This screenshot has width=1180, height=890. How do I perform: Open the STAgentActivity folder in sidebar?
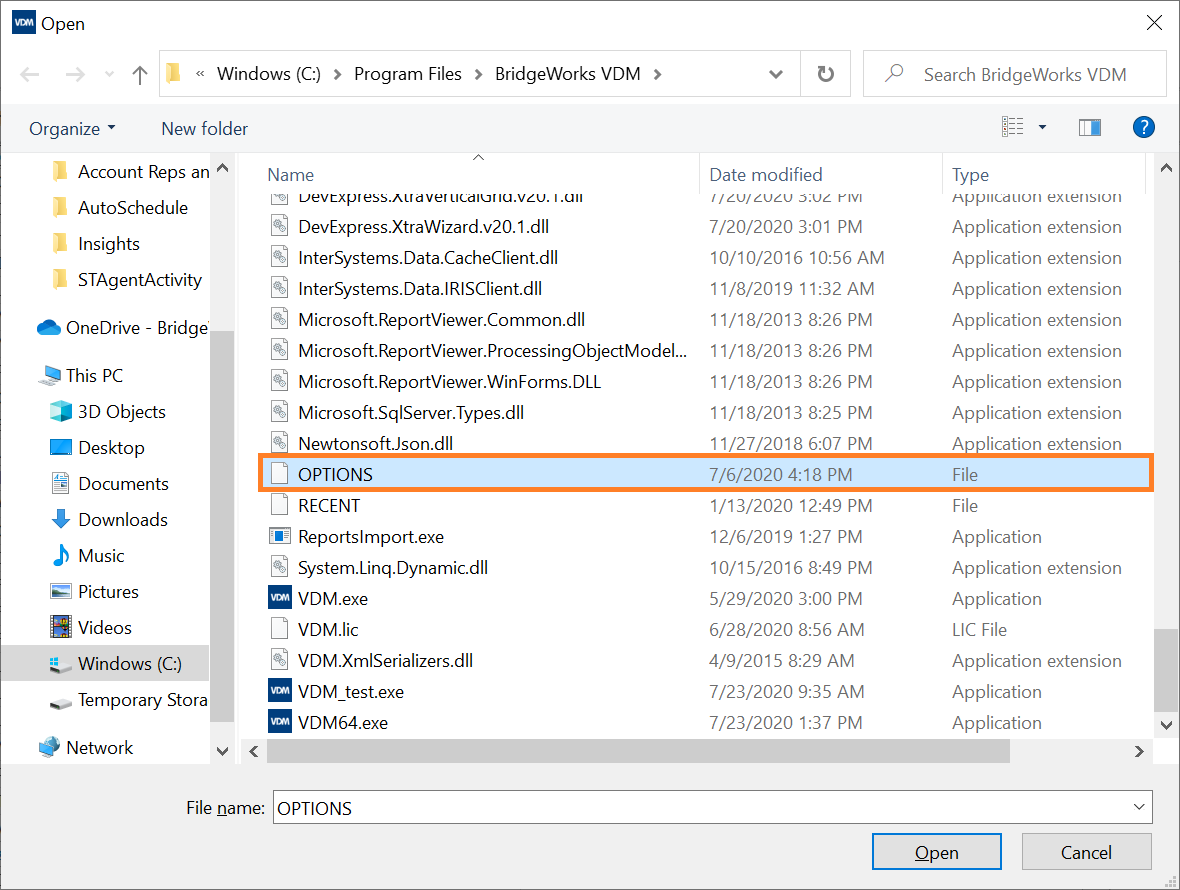point(126,280)
